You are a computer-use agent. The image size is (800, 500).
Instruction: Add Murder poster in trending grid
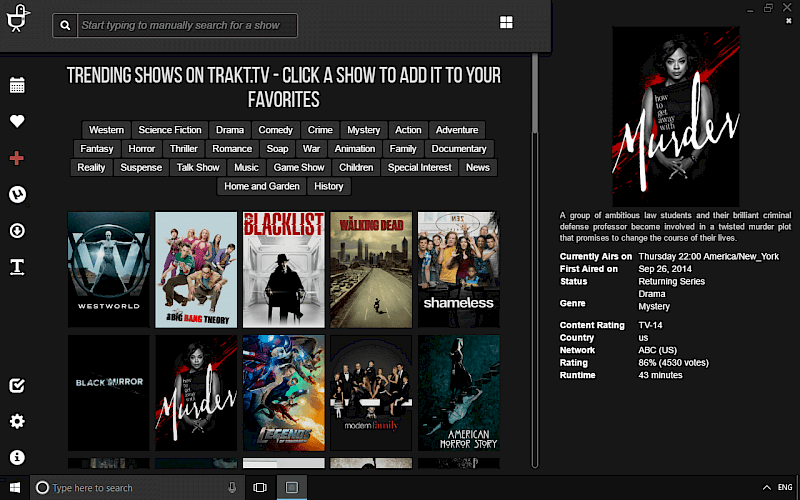[x=196, y=393]
